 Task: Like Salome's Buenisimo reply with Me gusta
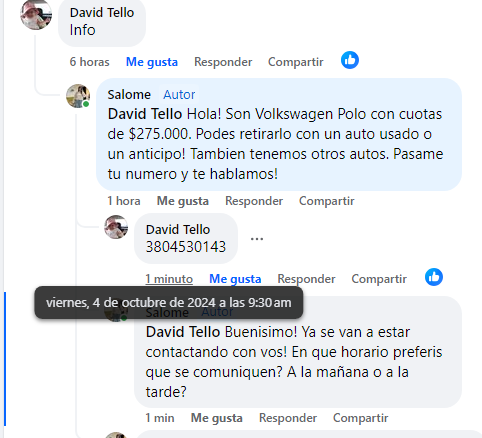tap(217, 418)
